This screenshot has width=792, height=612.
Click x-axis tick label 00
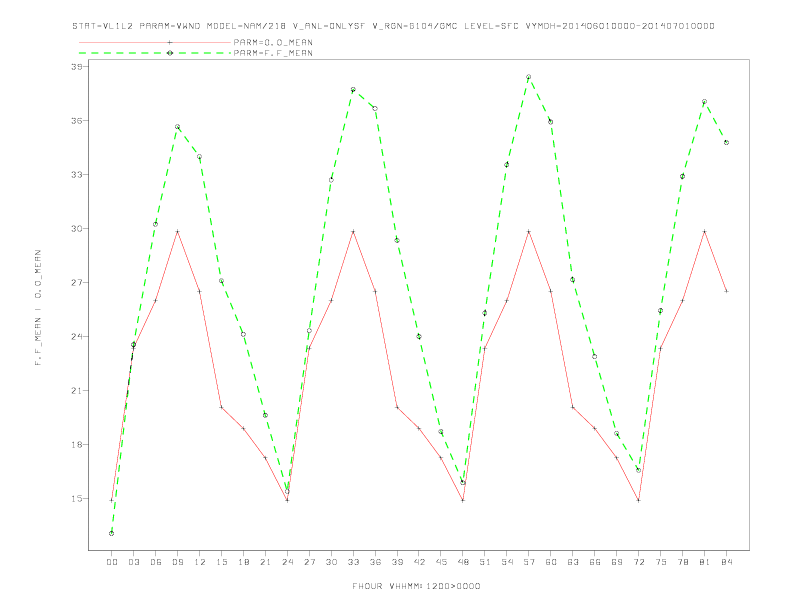(112, 562)
